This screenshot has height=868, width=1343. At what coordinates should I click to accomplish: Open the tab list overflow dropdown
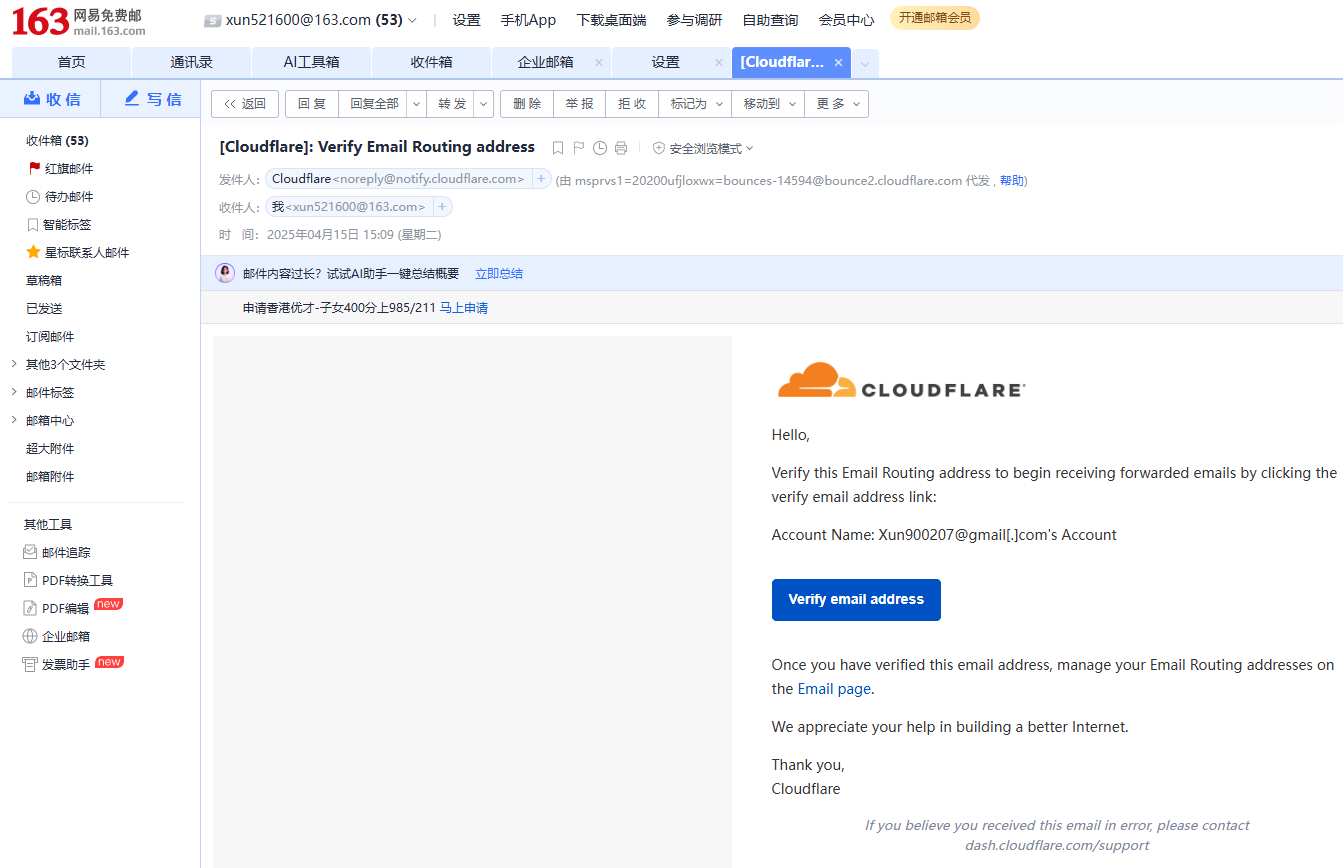coord(865,63)
